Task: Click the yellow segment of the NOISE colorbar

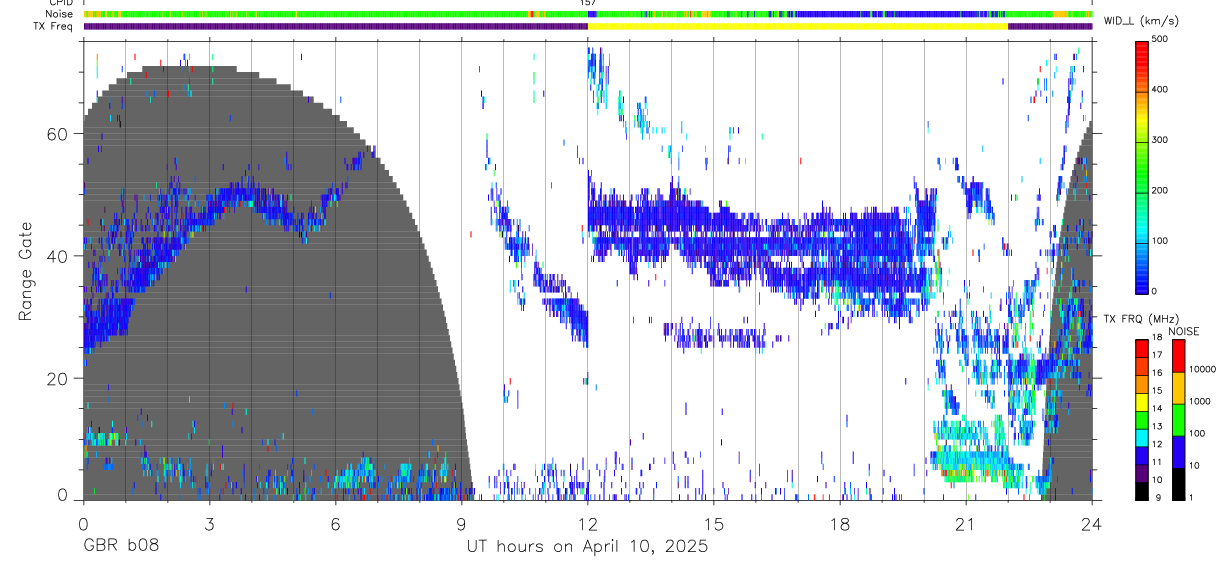Action: (x=1178, y=387)
